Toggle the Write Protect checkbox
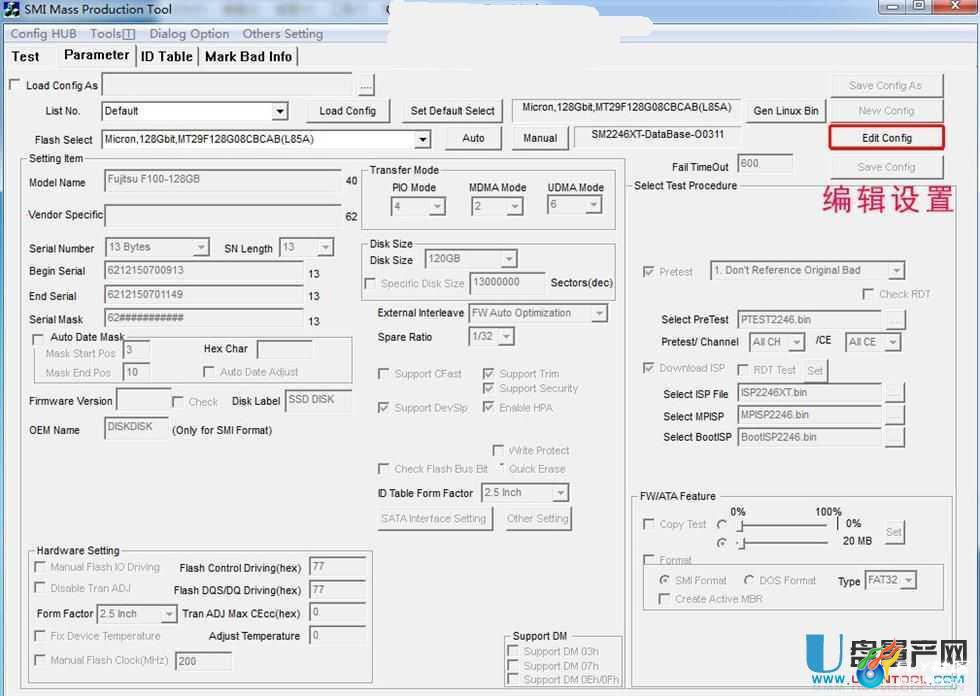 pos(498,450)
